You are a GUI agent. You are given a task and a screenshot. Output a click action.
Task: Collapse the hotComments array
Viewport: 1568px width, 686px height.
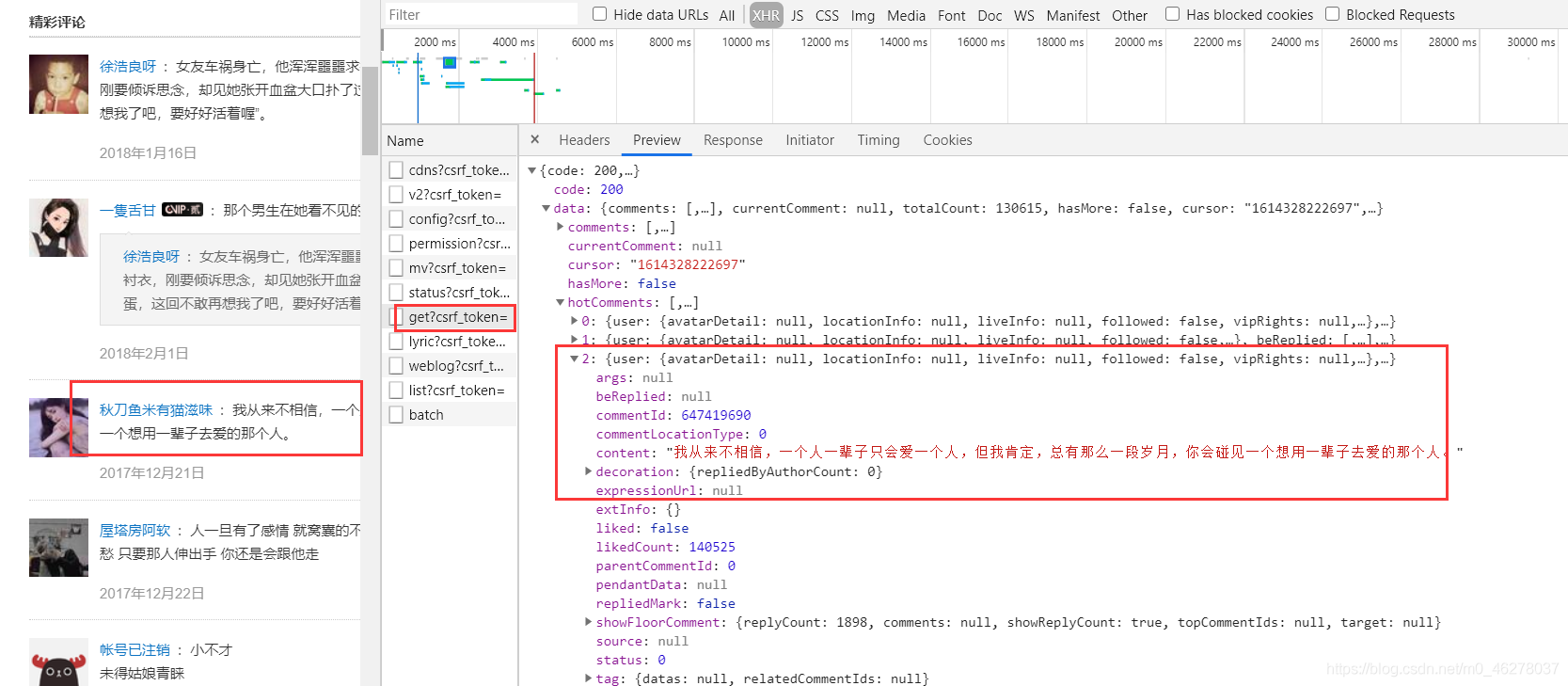tap(561, 302)
